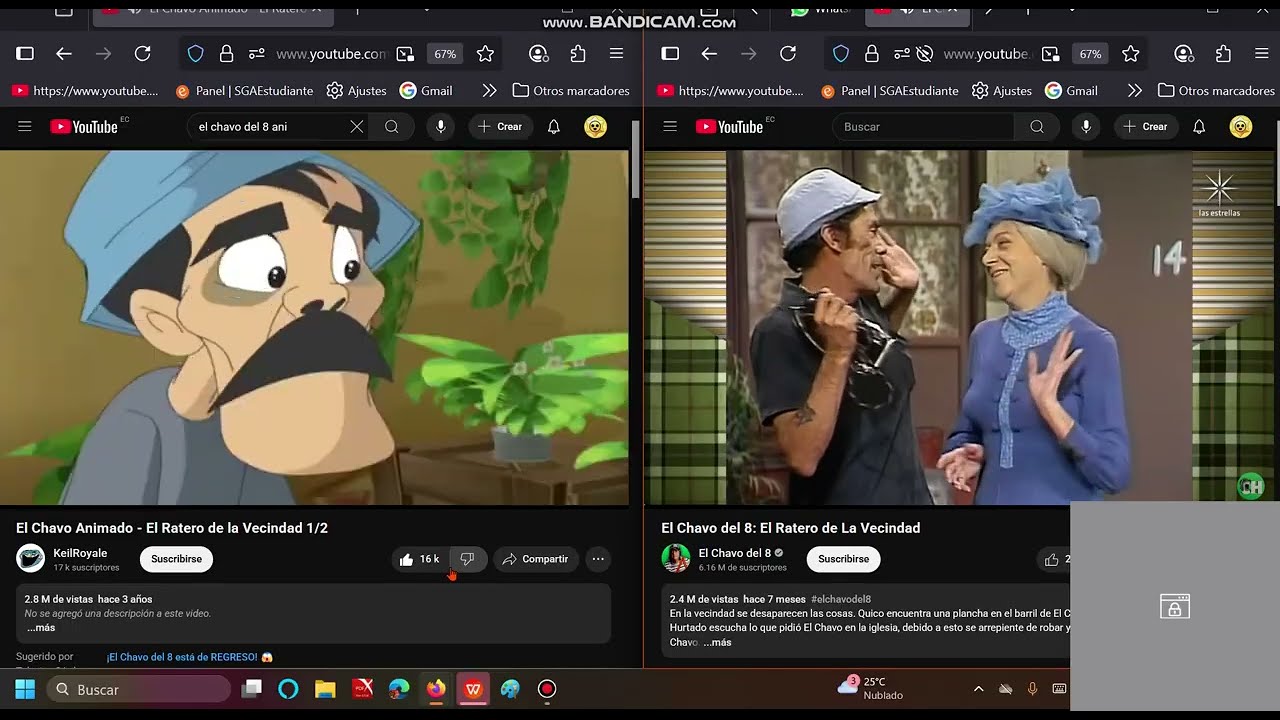The width and height of the screenshot is (1280, 720).
Task: Open the left browser's sidebar panel icon
Action: (x=25, y=54)
